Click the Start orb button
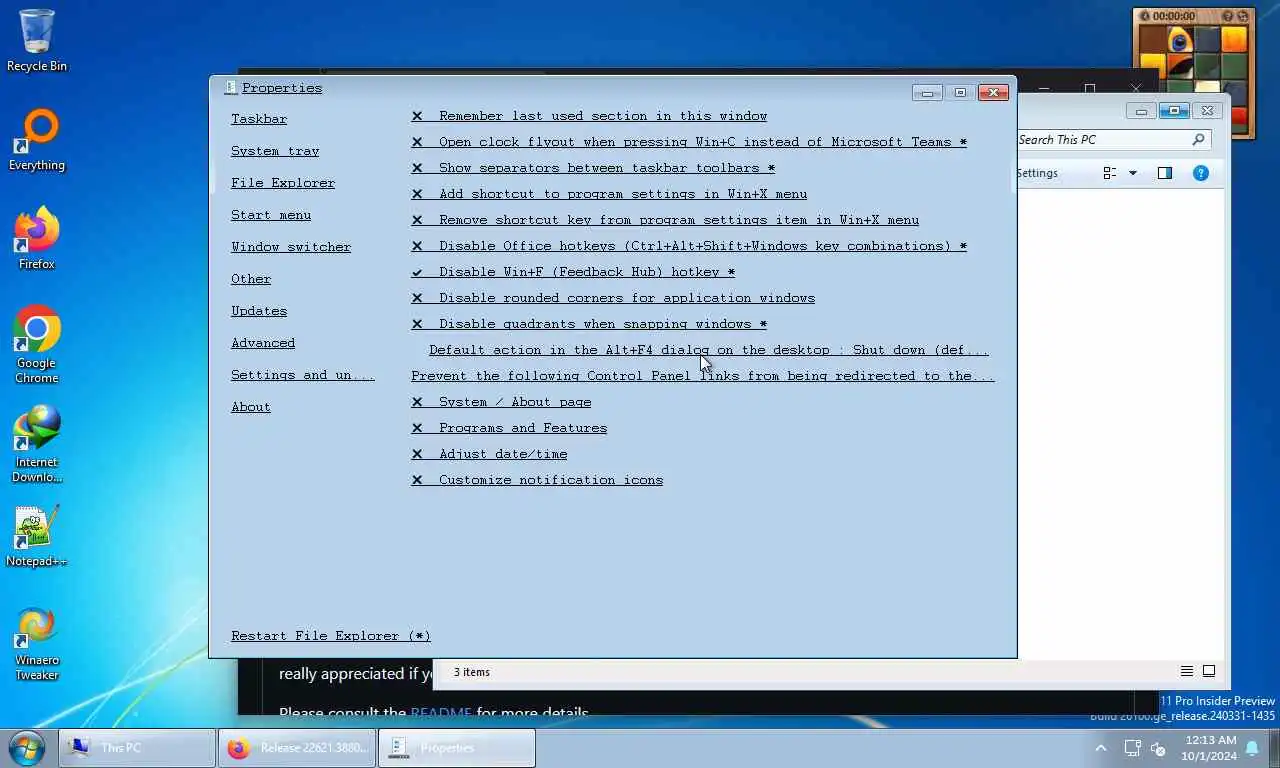The image size is (1280, 768). (x=27, y=747)
